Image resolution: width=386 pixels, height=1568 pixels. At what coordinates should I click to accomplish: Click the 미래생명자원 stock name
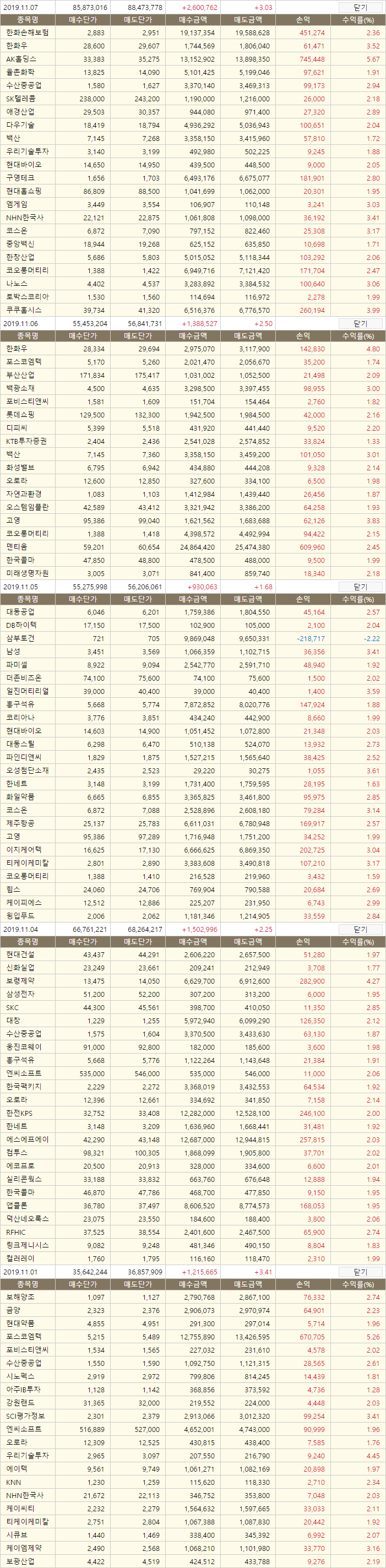click(x=28, y=573)
